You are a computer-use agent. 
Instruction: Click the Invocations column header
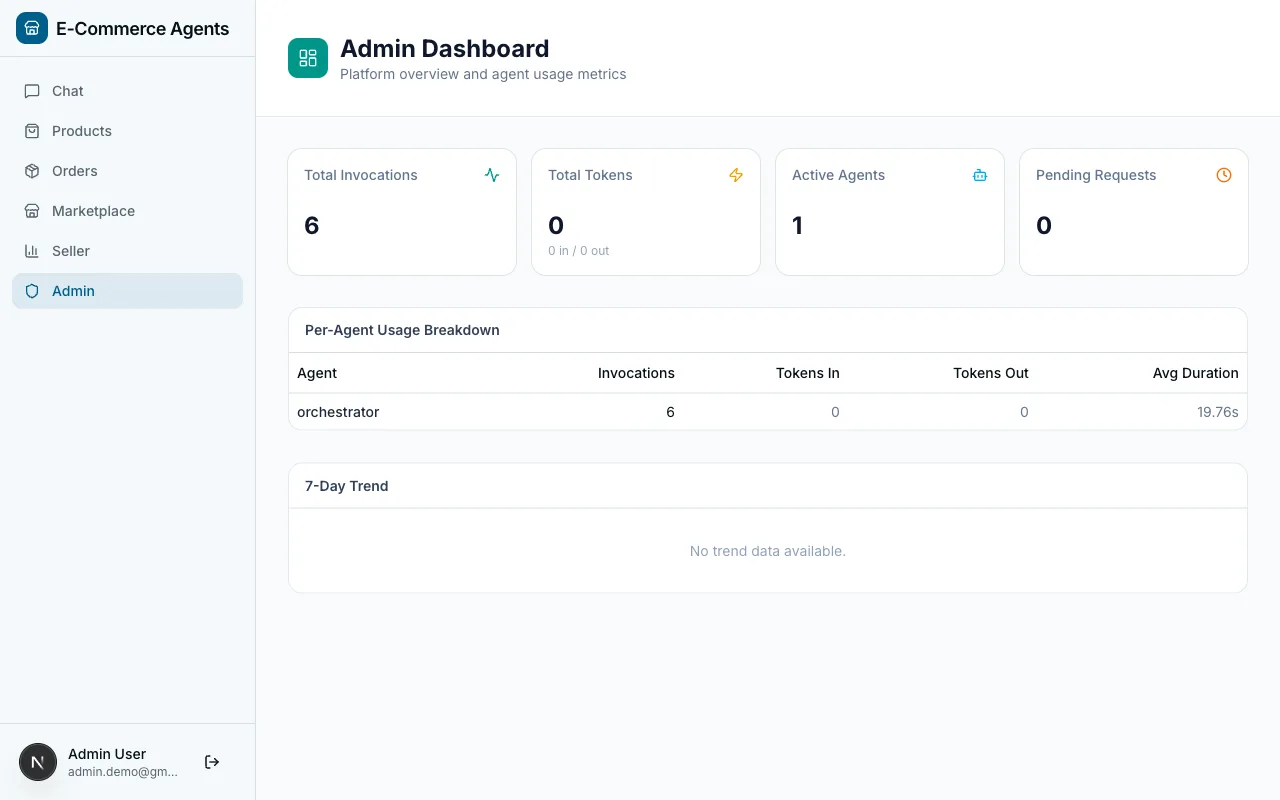[636, 373]
